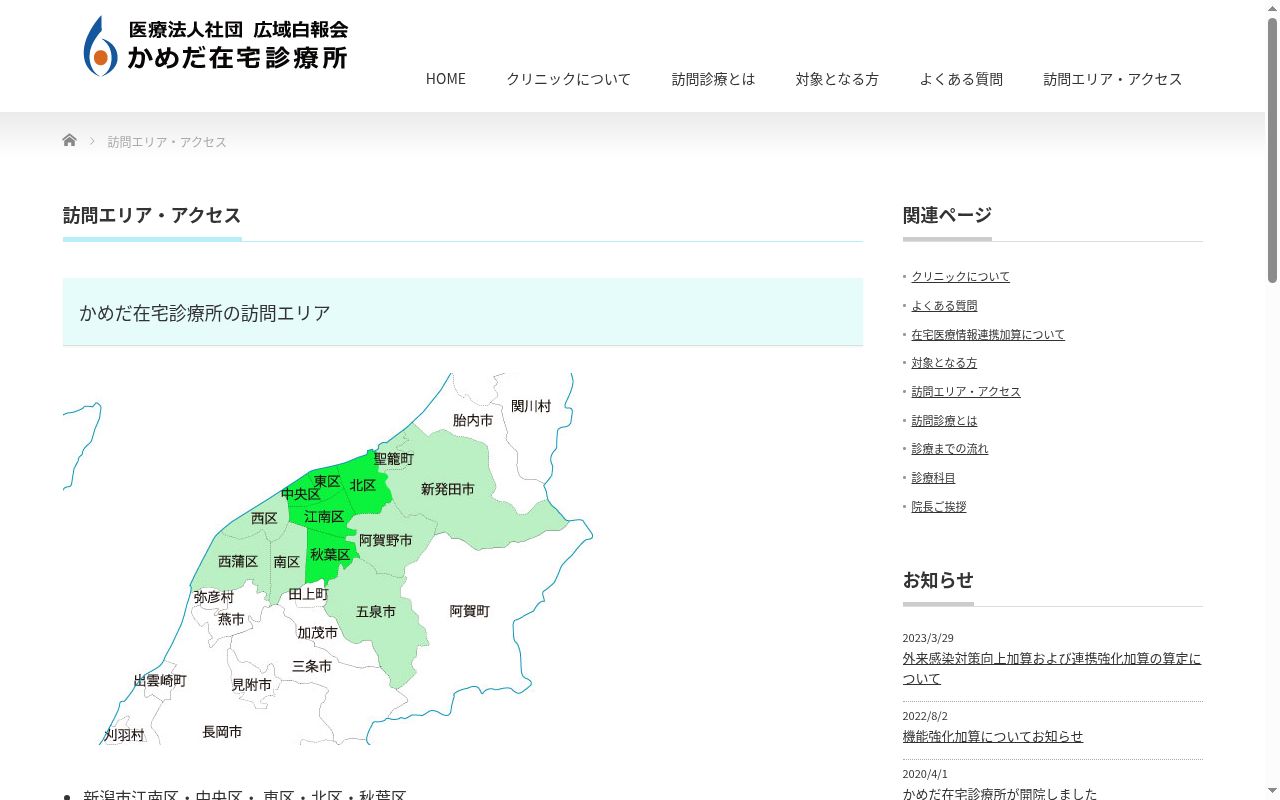Screen dimensions: 1280x800
Task: Click 西蒲区 label on the map
Action: coord(238,562)
